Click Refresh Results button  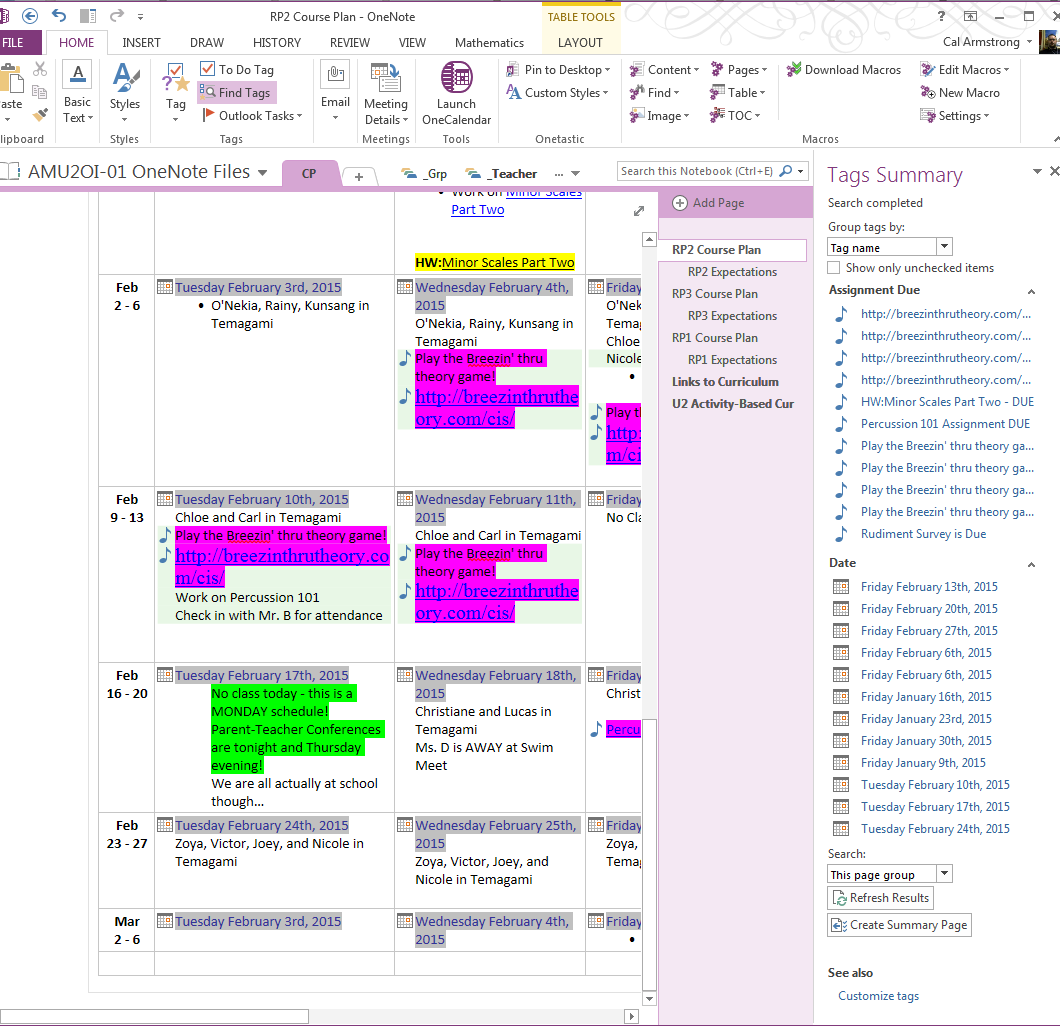pyautogui.click(x=880, y=898)
